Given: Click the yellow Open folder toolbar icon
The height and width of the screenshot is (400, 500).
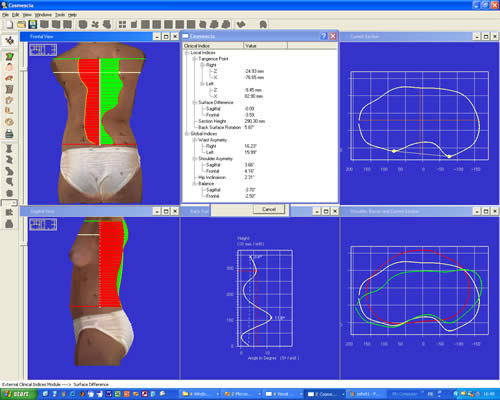Looking at the screenshot, I should coord(21,24).
